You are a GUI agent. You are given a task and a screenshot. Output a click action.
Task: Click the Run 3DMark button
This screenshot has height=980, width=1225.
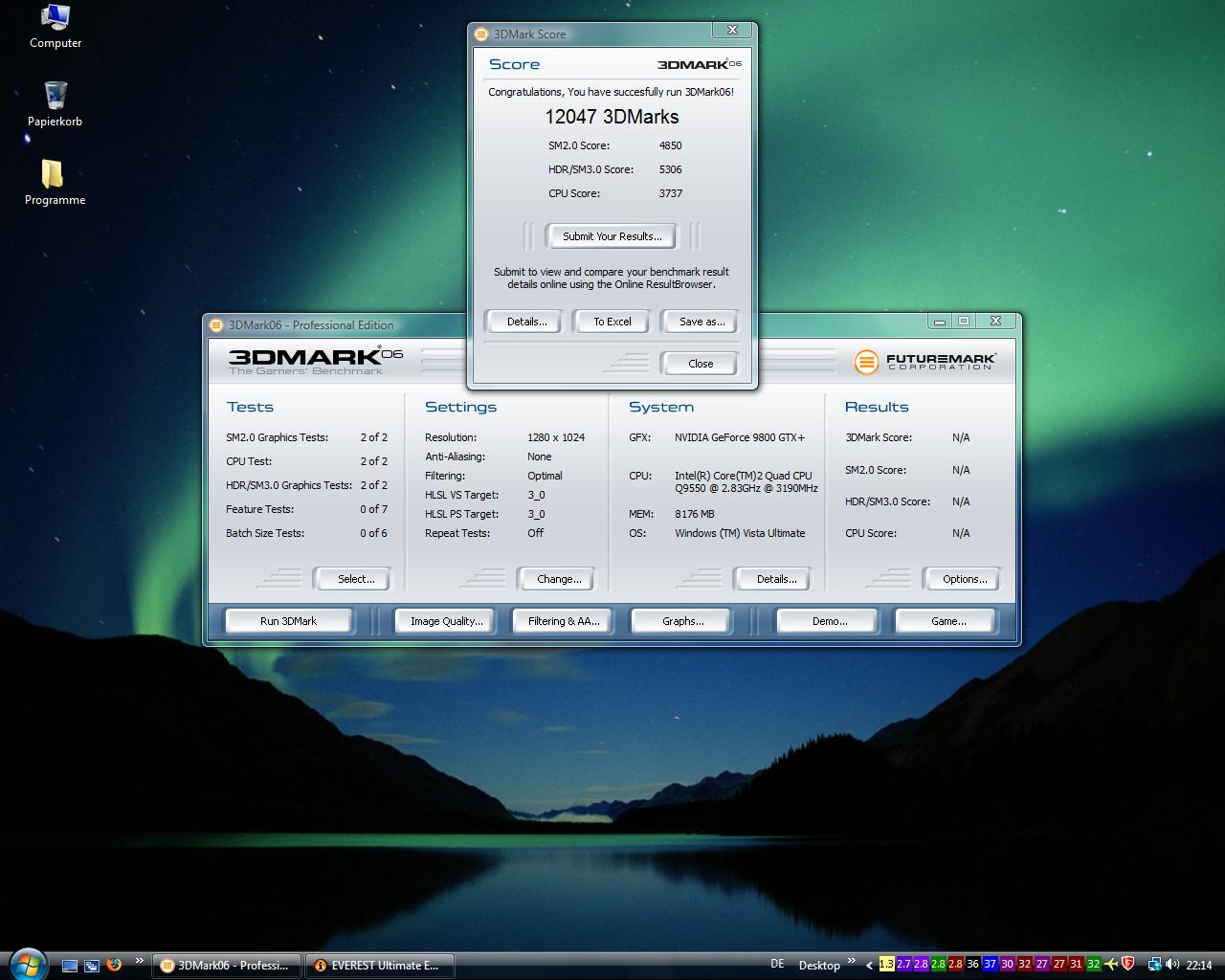288,621
